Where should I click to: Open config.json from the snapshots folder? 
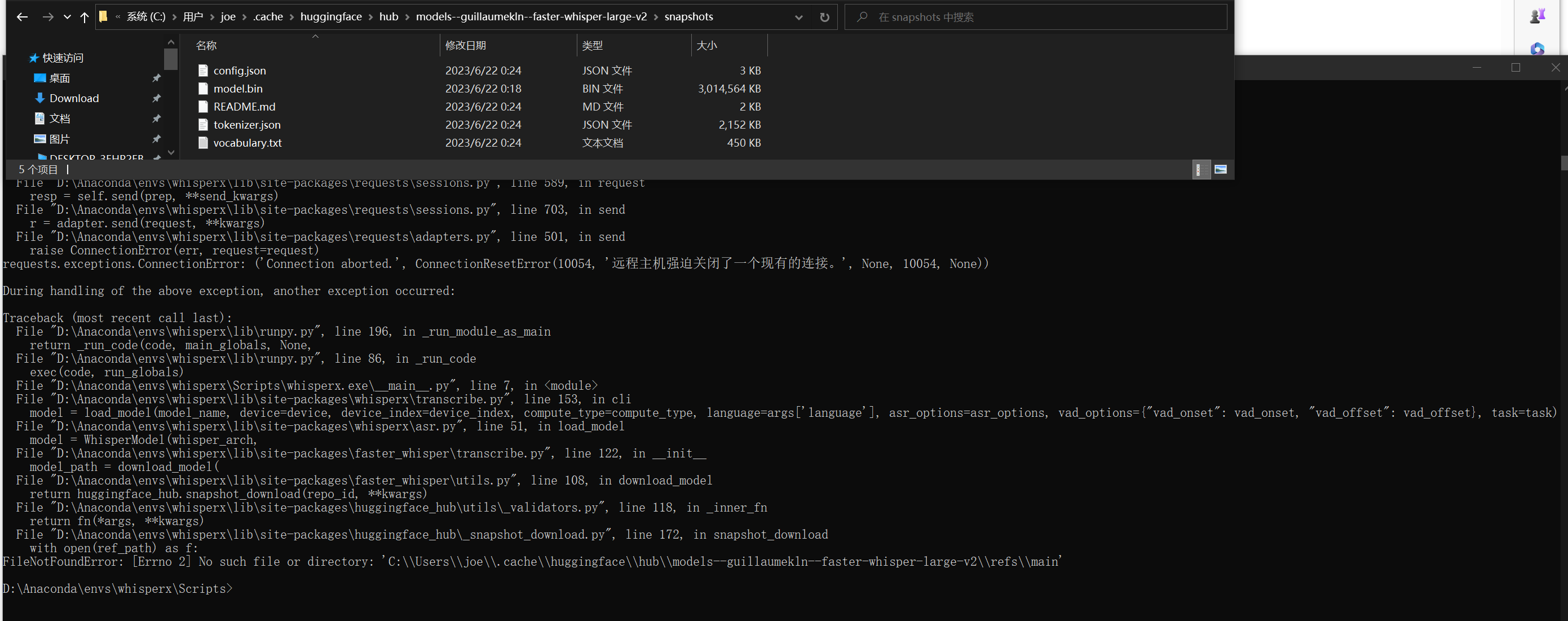click(x=239, y=71)
